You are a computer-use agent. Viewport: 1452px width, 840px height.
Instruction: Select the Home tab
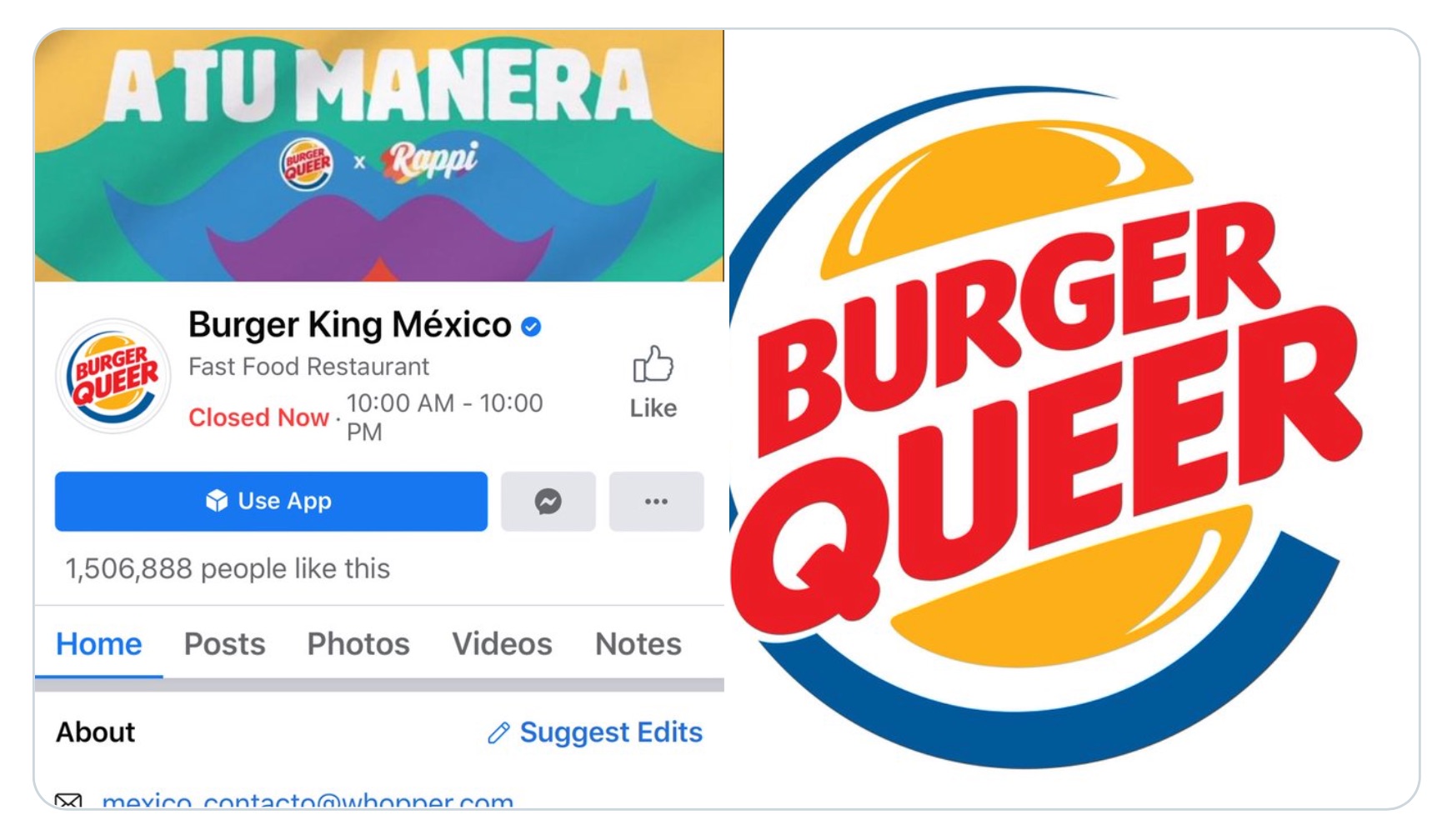[x=98, y=644]
